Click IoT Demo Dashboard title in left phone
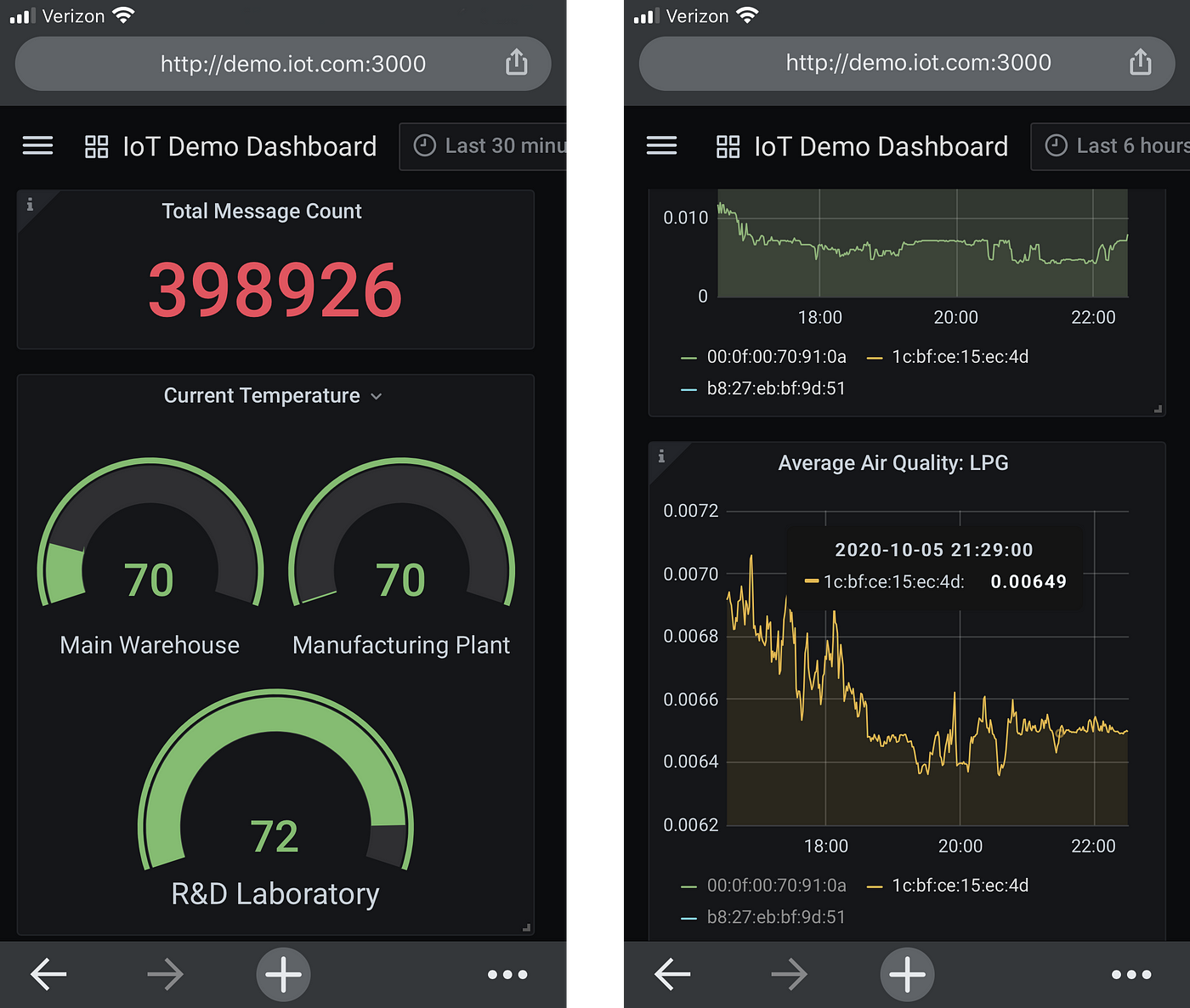 [249, 147]
